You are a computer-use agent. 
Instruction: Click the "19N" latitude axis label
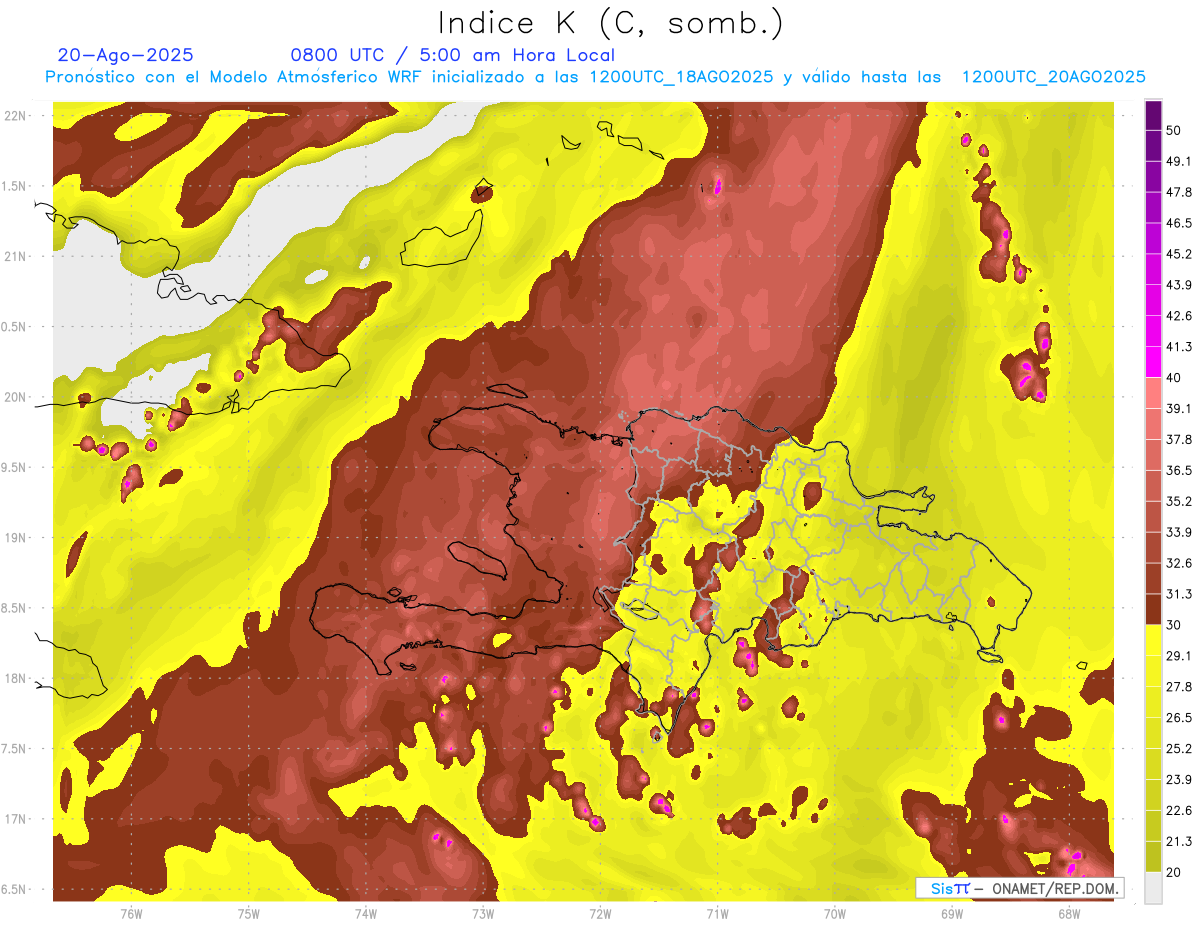(x=16, y=538)
